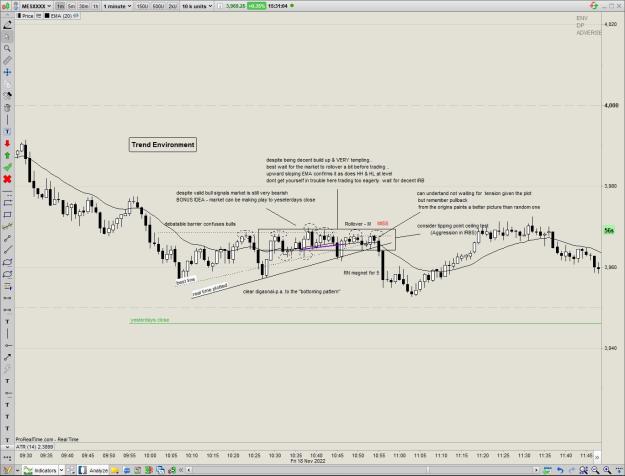Select the diagonal line drawing tool
Screen dimensions: 625x476
7,250
